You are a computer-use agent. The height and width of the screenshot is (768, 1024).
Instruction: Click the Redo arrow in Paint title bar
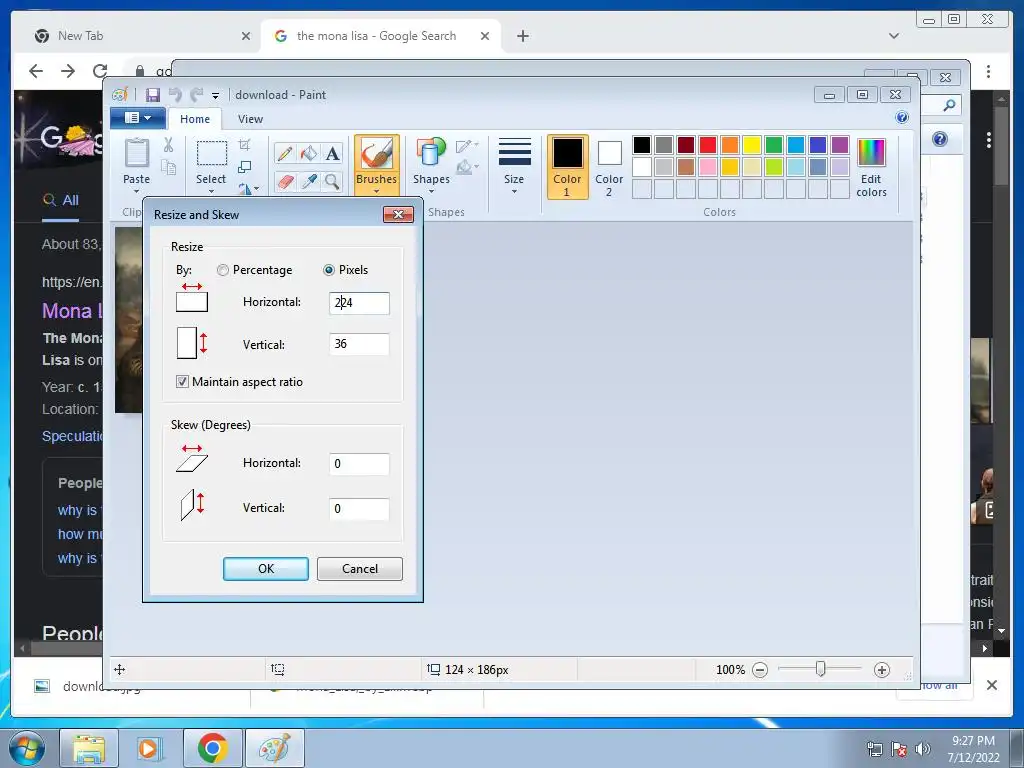tap(196, 95)
